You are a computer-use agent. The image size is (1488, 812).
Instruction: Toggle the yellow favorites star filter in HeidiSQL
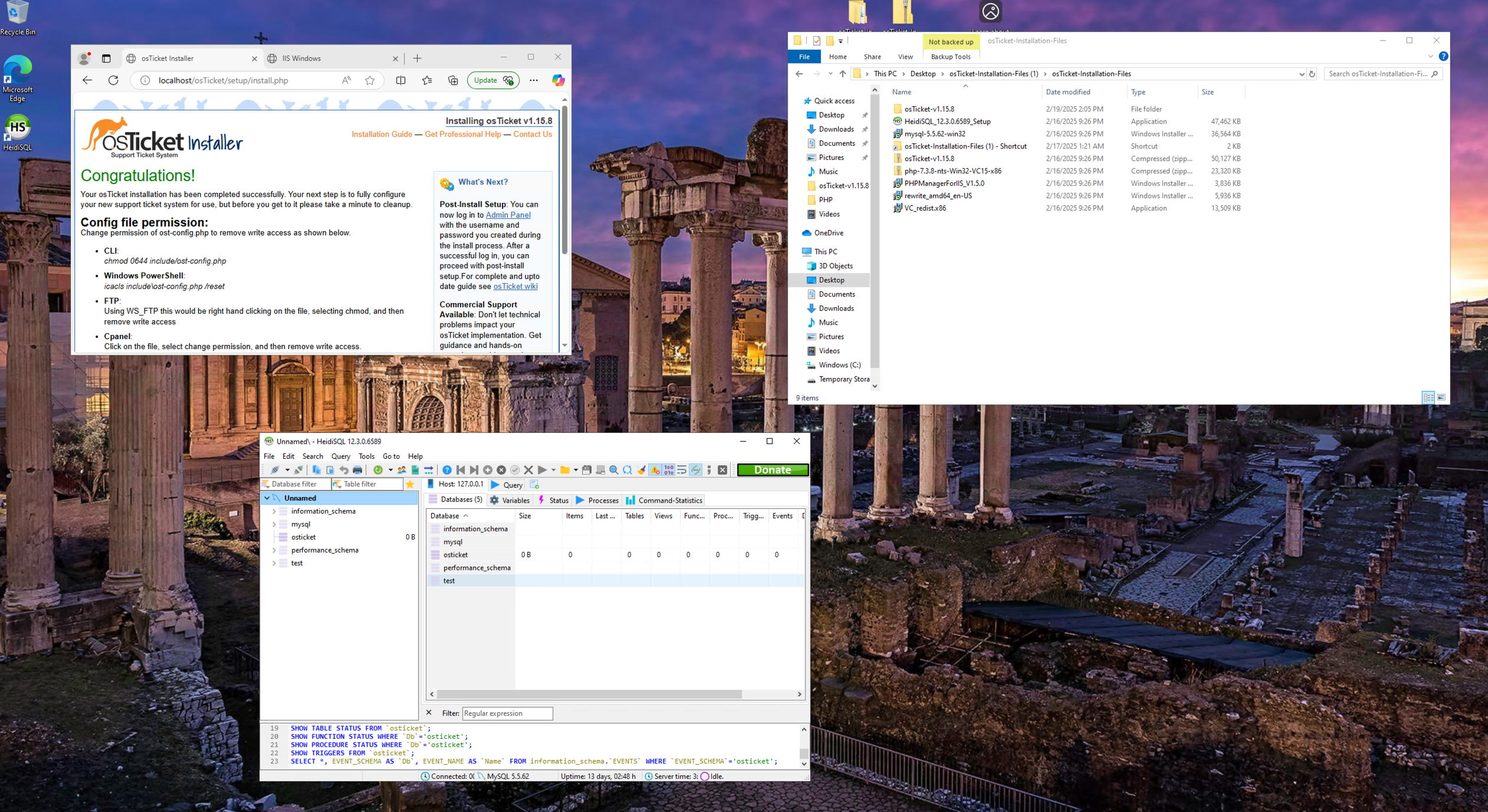[x=410, y=484]
